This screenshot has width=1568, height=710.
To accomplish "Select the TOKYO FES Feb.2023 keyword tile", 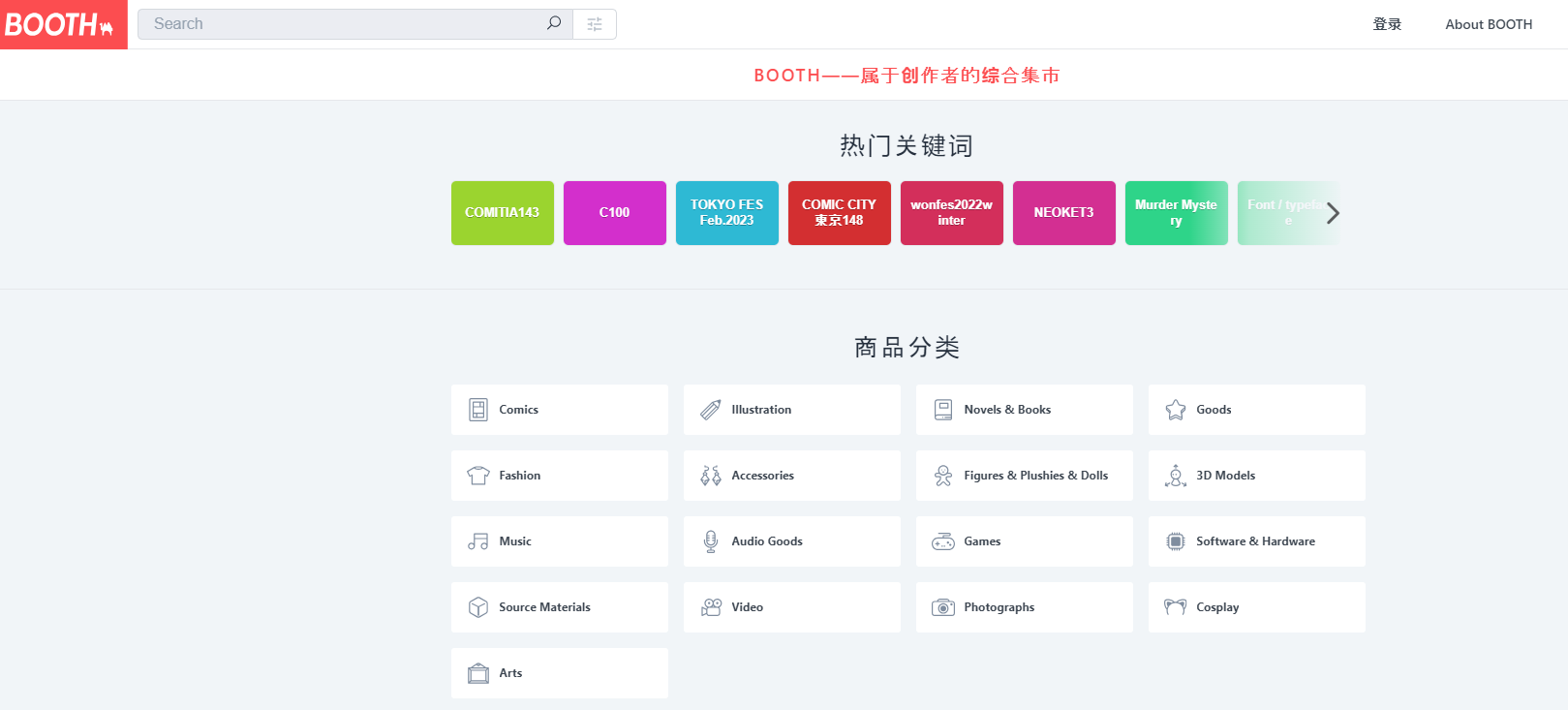I will click(727, 213).
